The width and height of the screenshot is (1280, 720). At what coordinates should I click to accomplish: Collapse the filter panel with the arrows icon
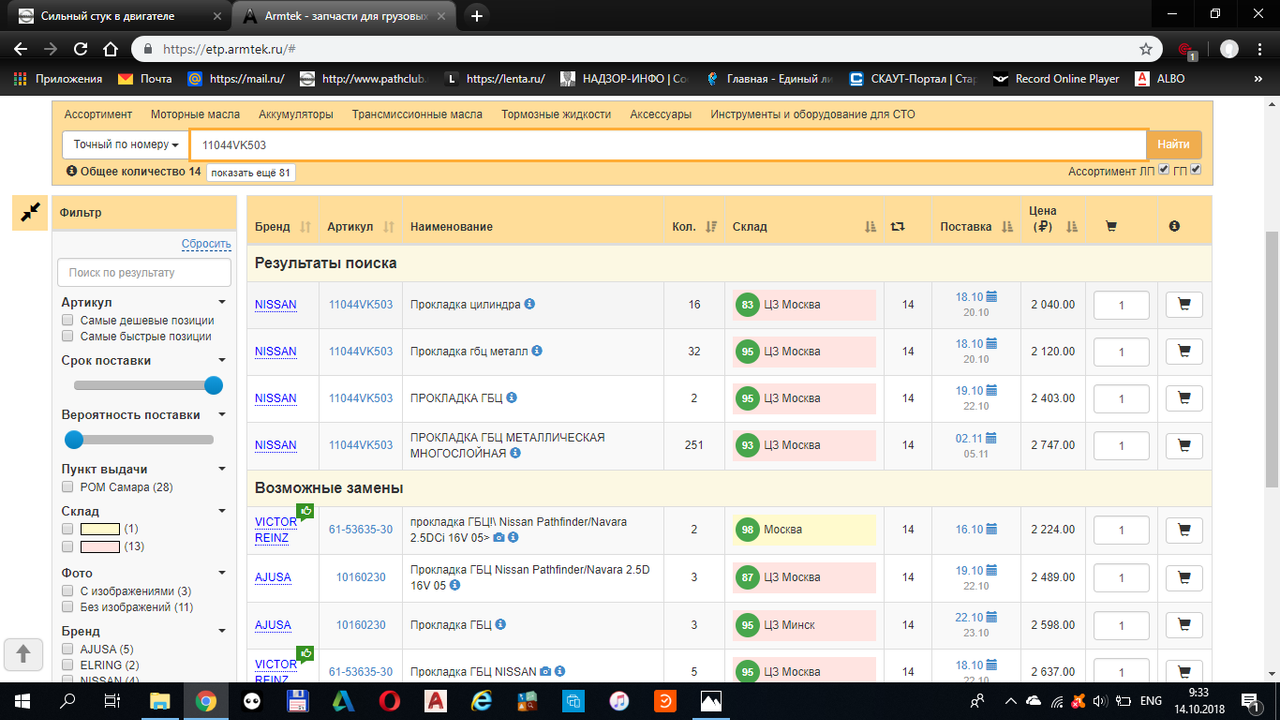(30, 212)
